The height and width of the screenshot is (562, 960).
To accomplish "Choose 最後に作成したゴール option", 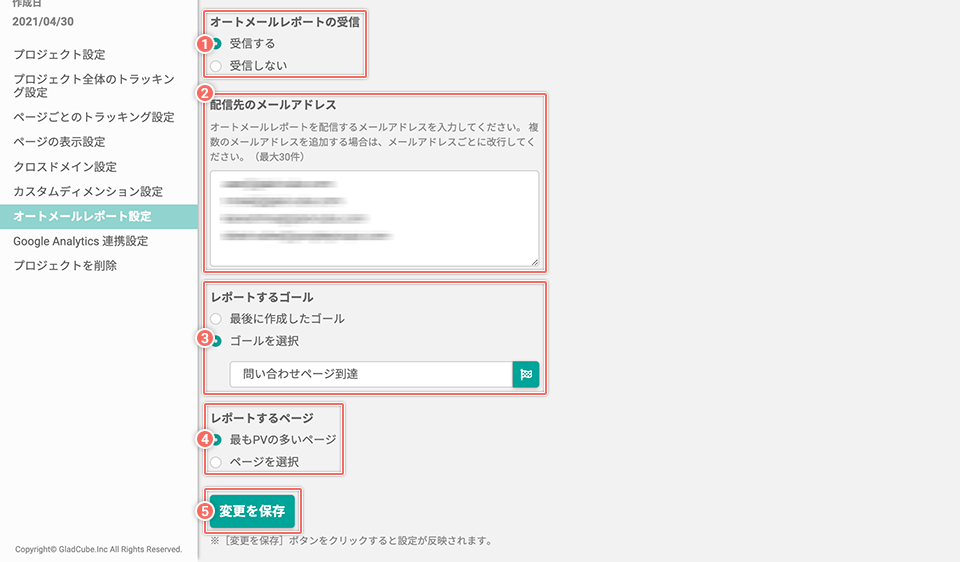I will click(x=216, y=319).
